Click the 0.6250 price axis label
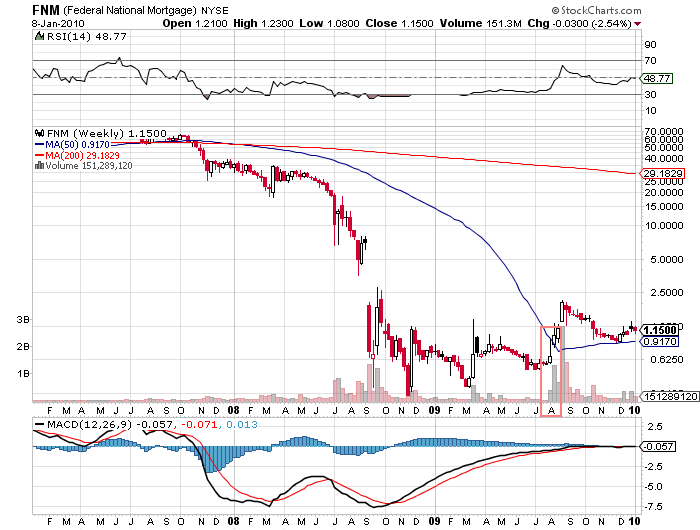The height and width of the screenshot is (530, 700). point(666,359)
